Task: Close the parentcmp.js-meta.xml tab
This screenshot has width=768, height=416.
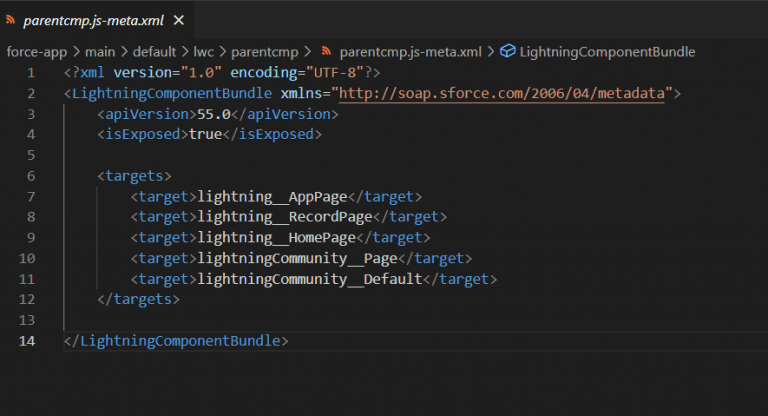Action: pos(178,20)
